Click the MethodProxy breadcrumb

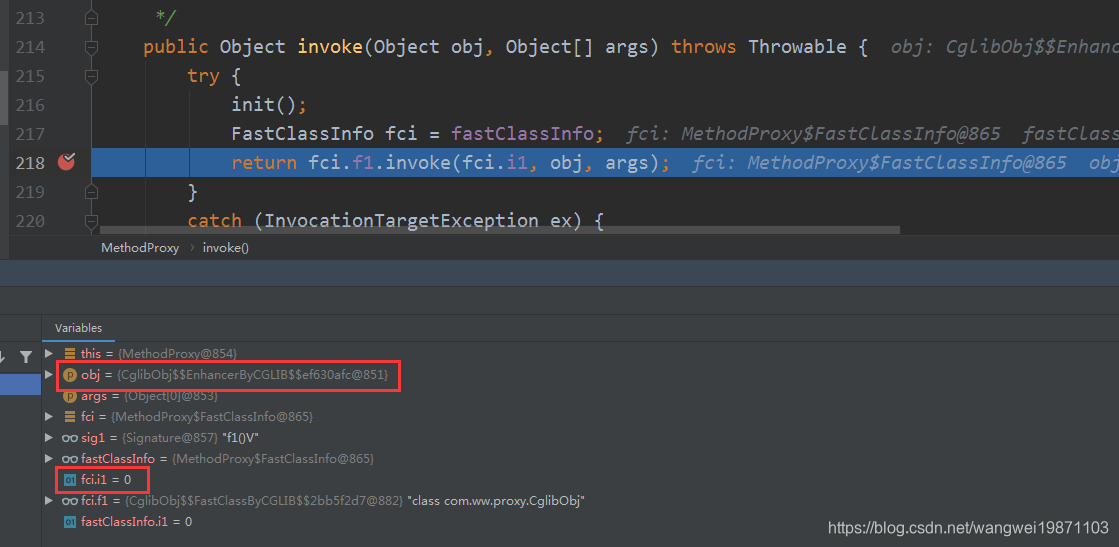click(x=140, y=249)
